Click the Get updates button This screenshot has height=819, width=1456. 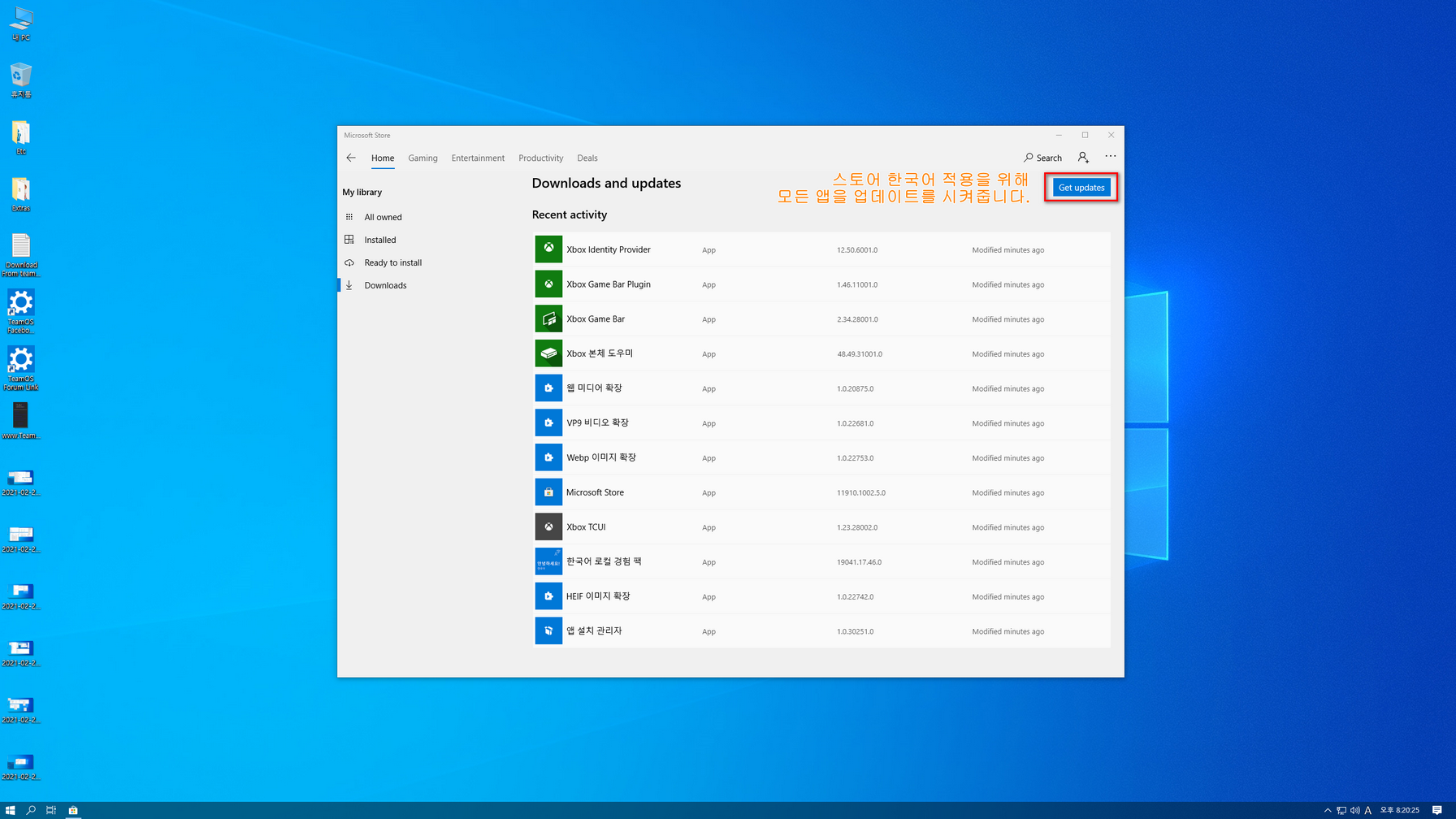pos(1081,187)
